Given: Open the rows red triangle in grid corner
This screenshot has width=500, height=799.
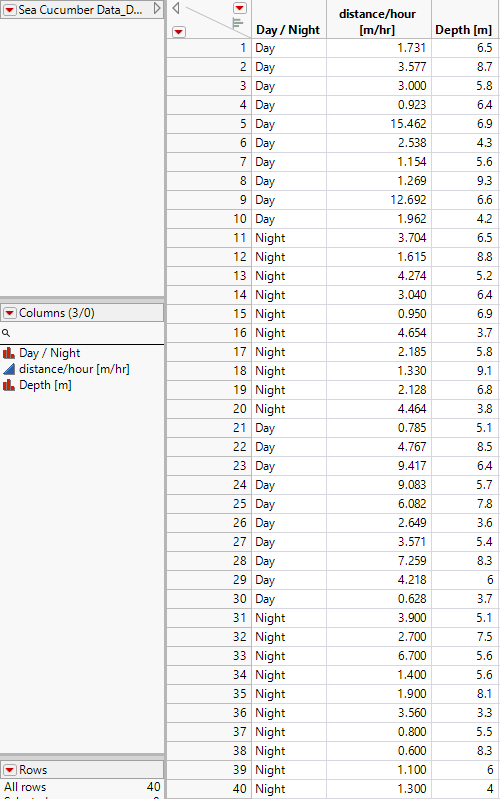Looking at the screenshot, I should [x=178, y=32].
